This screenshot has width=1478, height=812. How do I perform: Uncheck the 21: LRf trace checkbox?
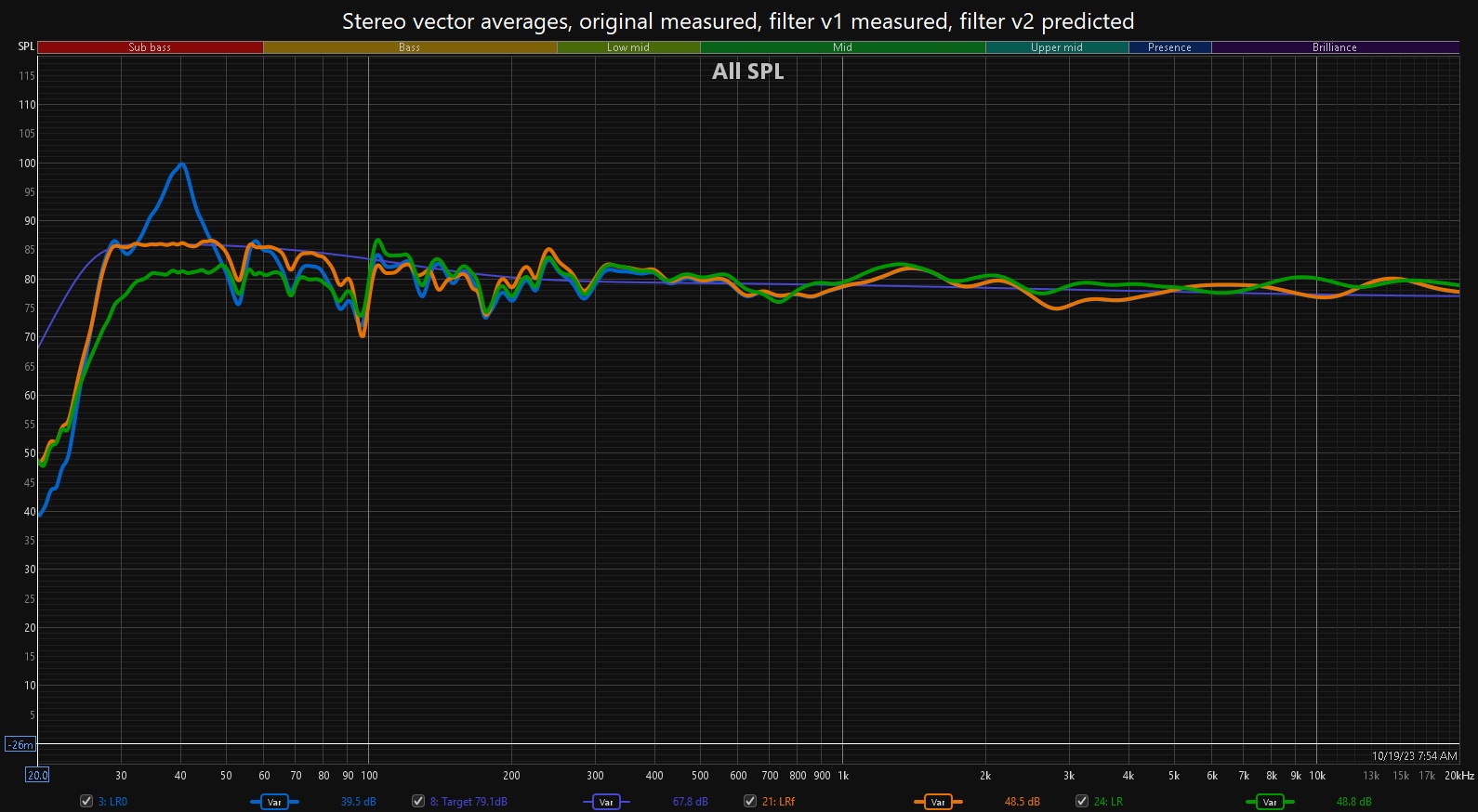[x=750, y=801]
